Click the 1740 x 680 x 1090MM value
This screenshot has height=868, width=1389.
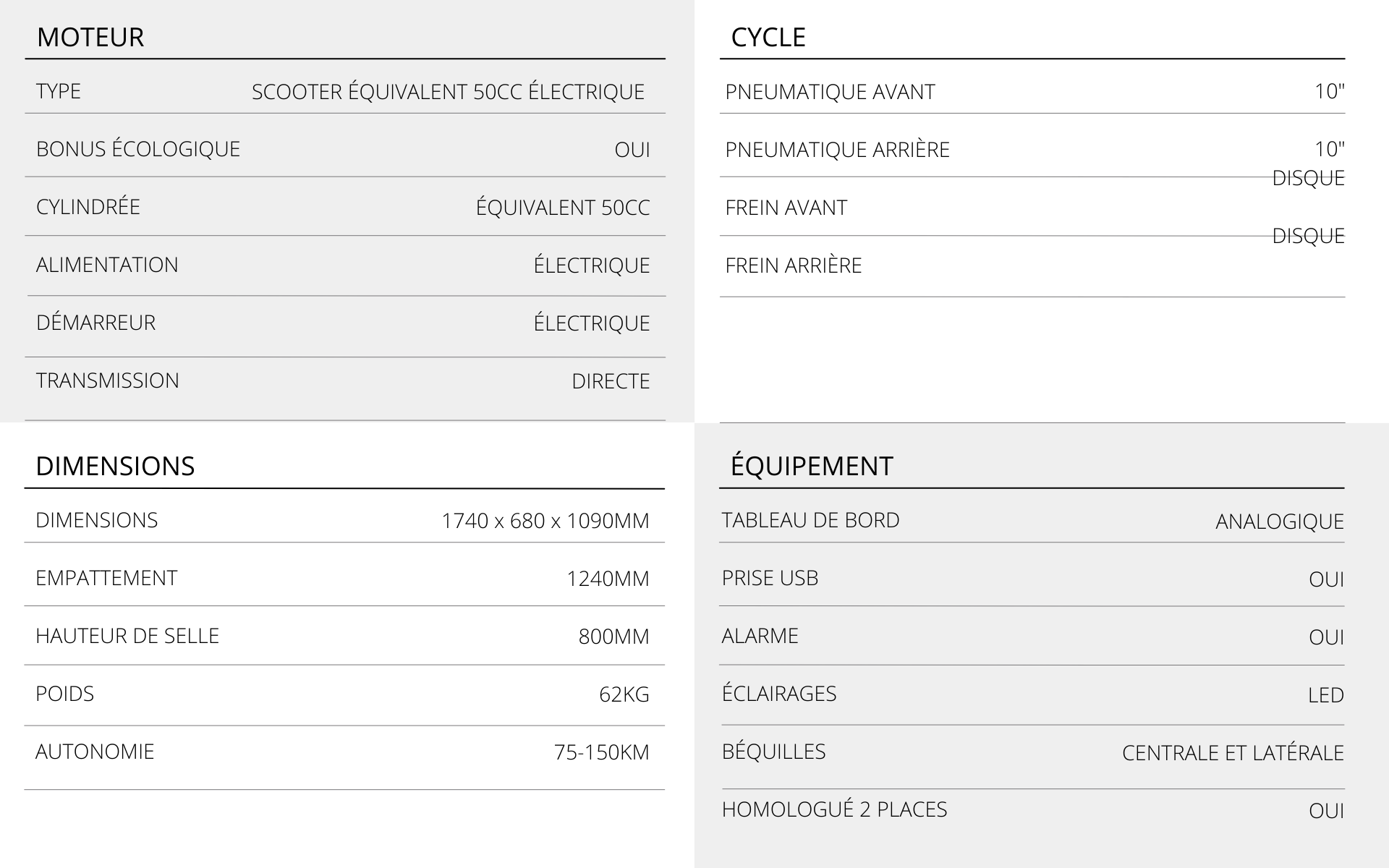(545, 521)
